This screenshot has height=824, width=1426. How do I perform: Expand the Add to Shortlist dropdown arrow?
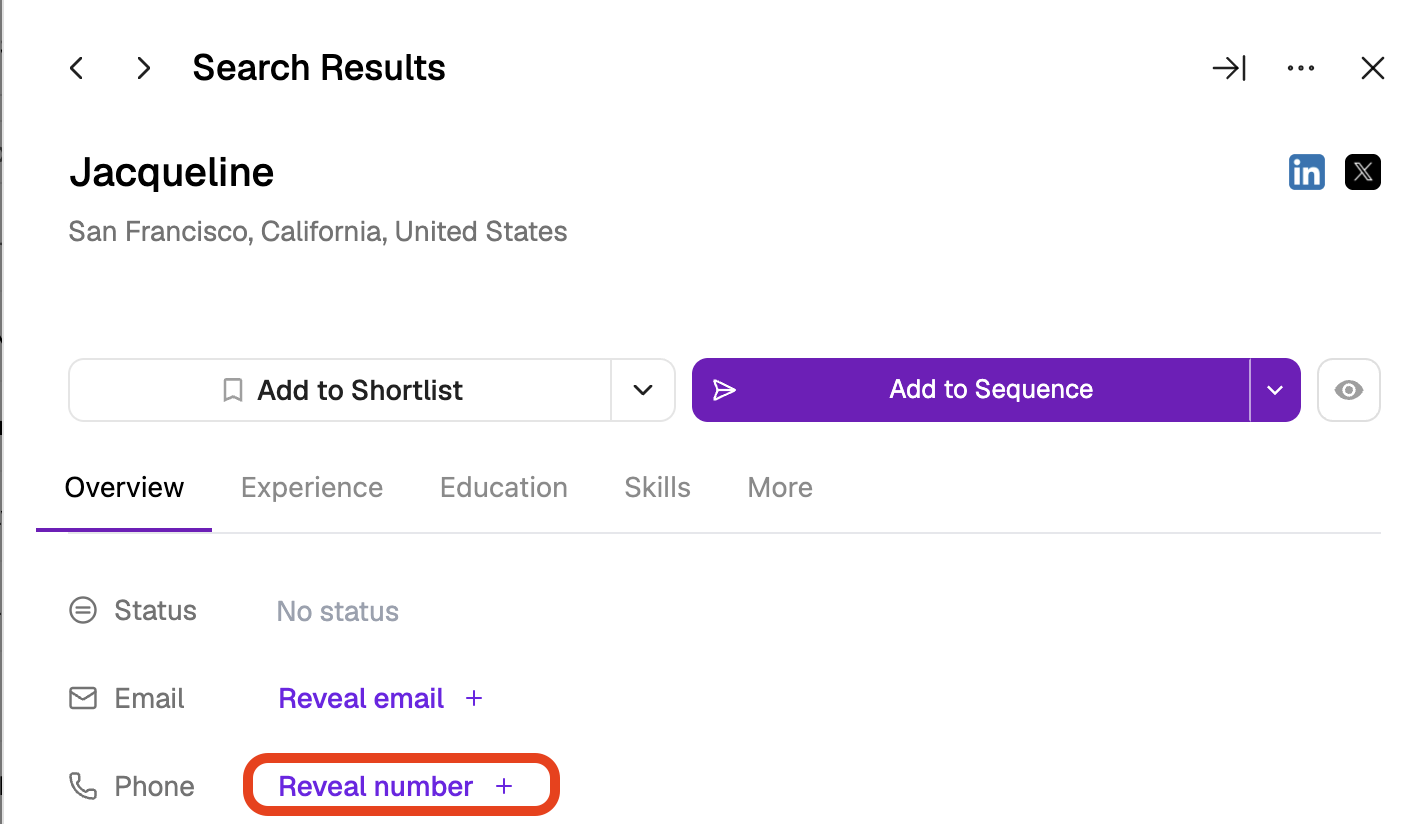pyautogui.click(x=643, y=390)
